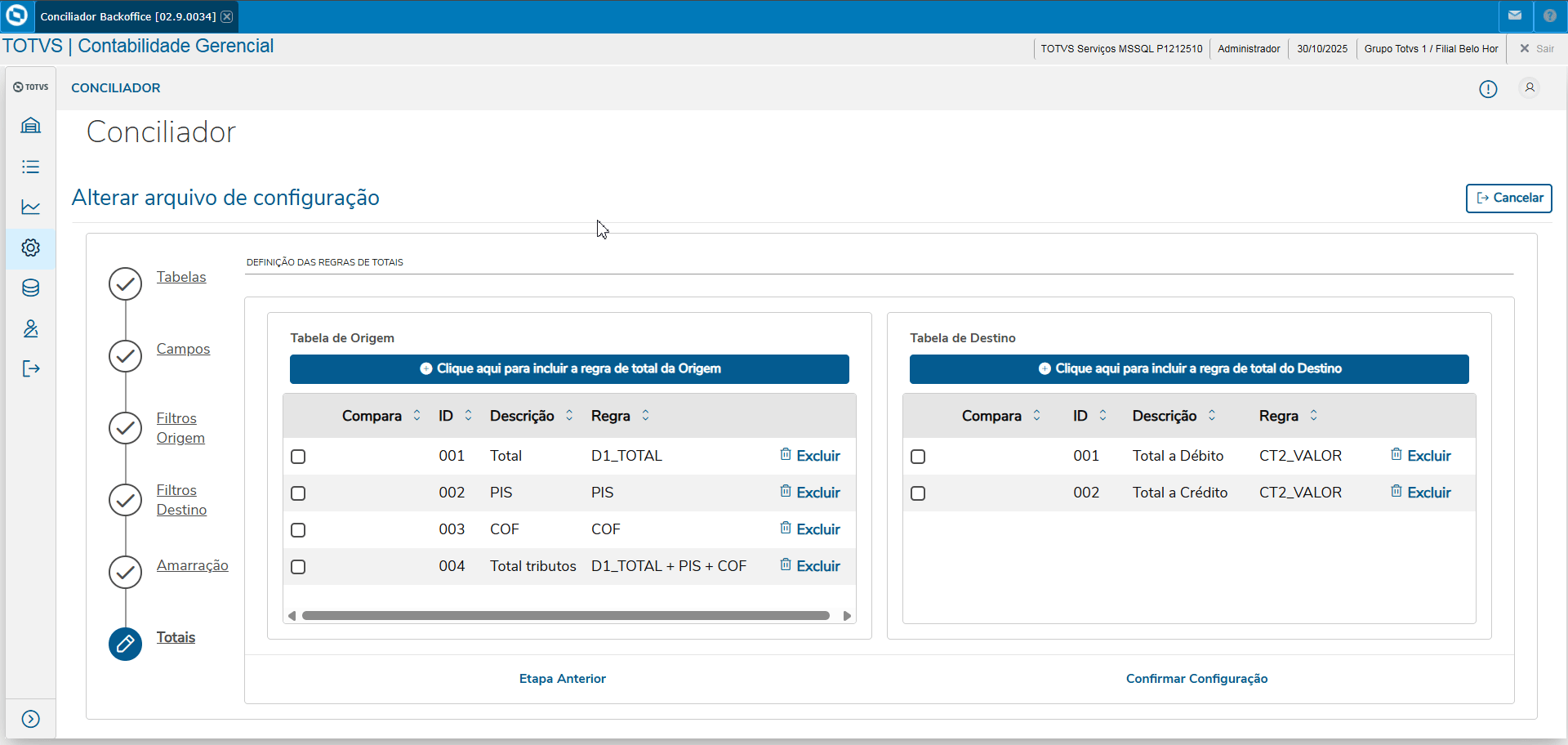
Task: Click the CONCILIADOR breadcrumb title
Action: pos(116,88)
